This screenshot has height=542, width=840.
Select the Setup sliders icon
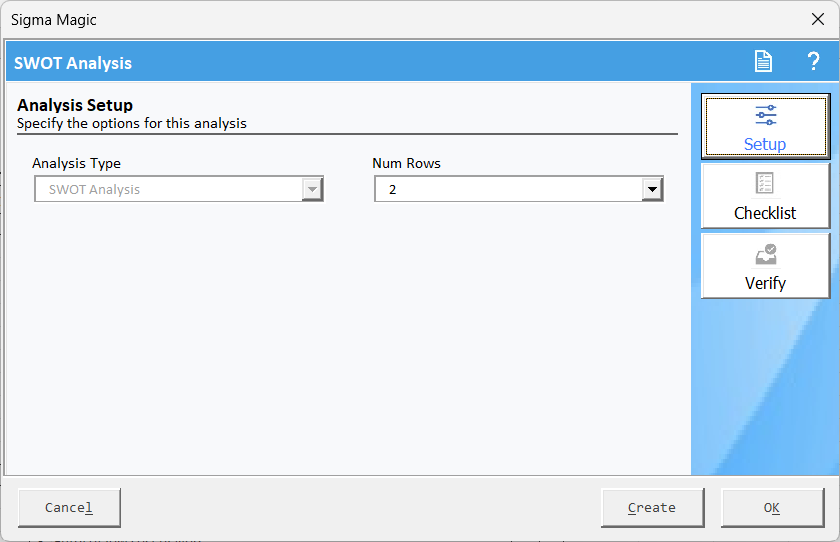point(766,115)
